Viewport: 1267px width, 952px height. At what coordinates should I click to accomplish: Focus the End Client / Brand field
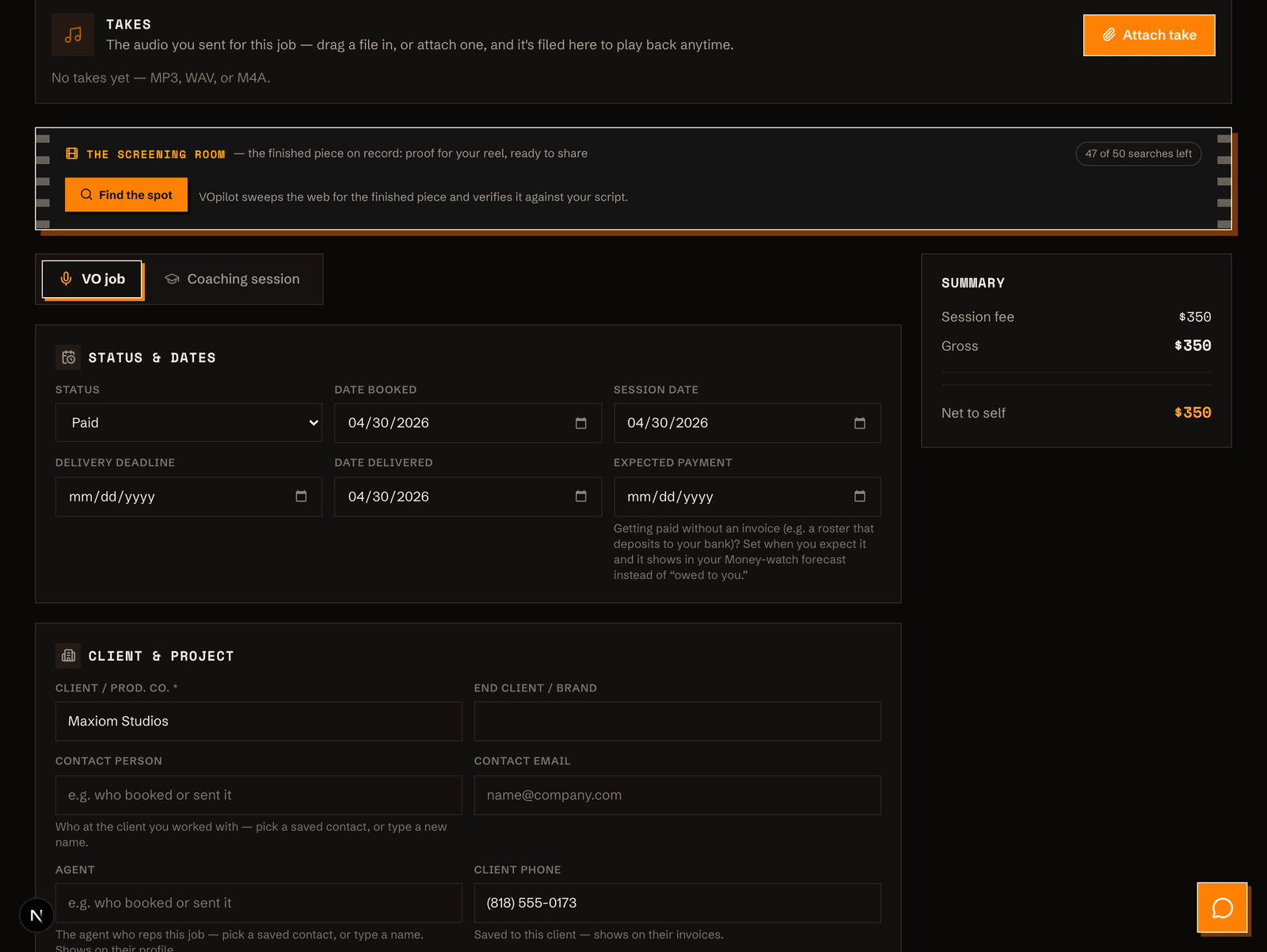pos(677,722)
